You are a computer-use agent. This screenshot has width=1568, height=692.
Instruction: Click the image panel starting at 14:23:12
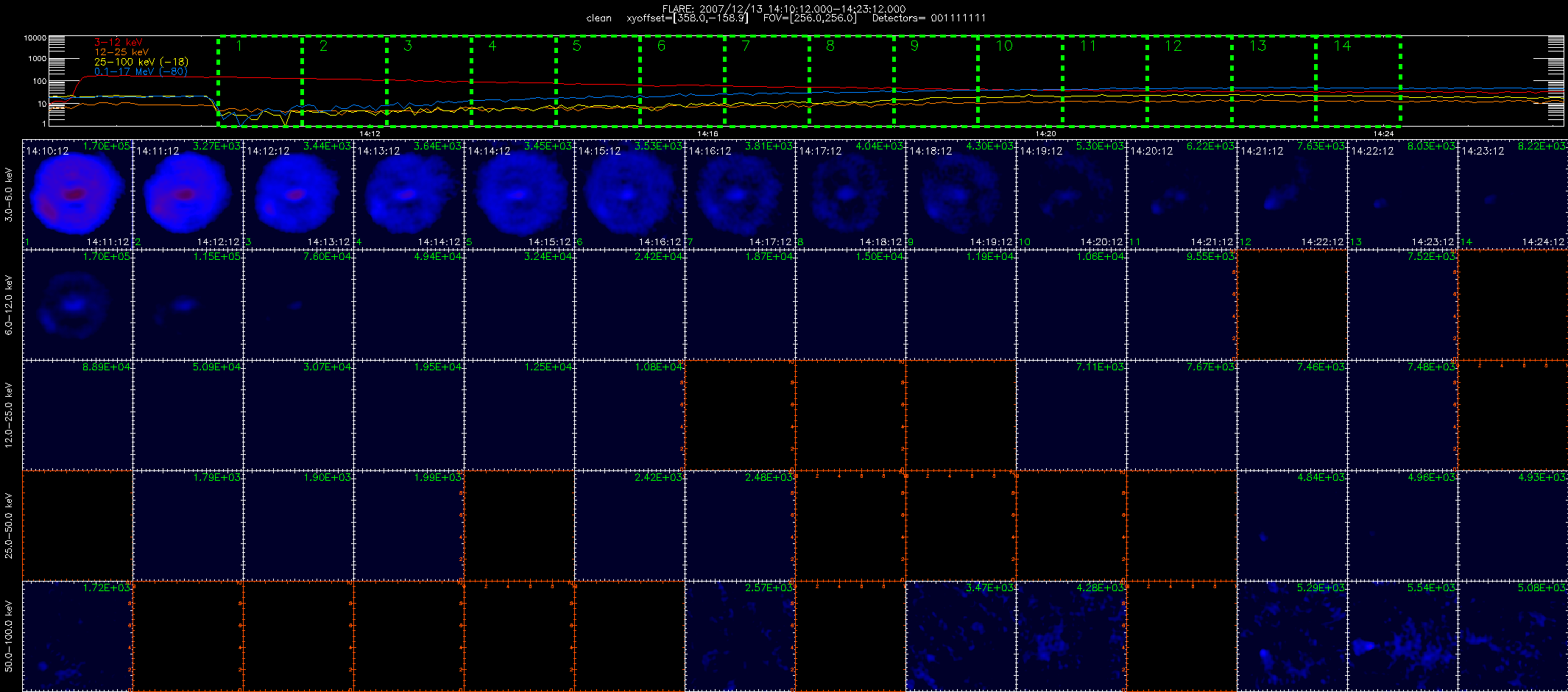(x=1513, y=194)
